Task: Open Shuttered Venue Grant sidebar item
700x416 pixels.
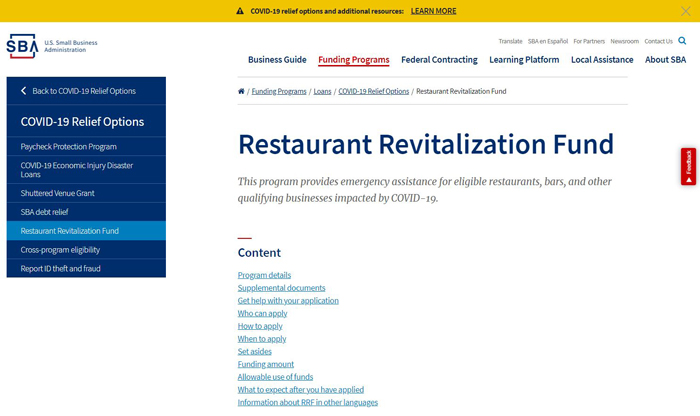Action: pyautogui.click(x=86, y=193)
